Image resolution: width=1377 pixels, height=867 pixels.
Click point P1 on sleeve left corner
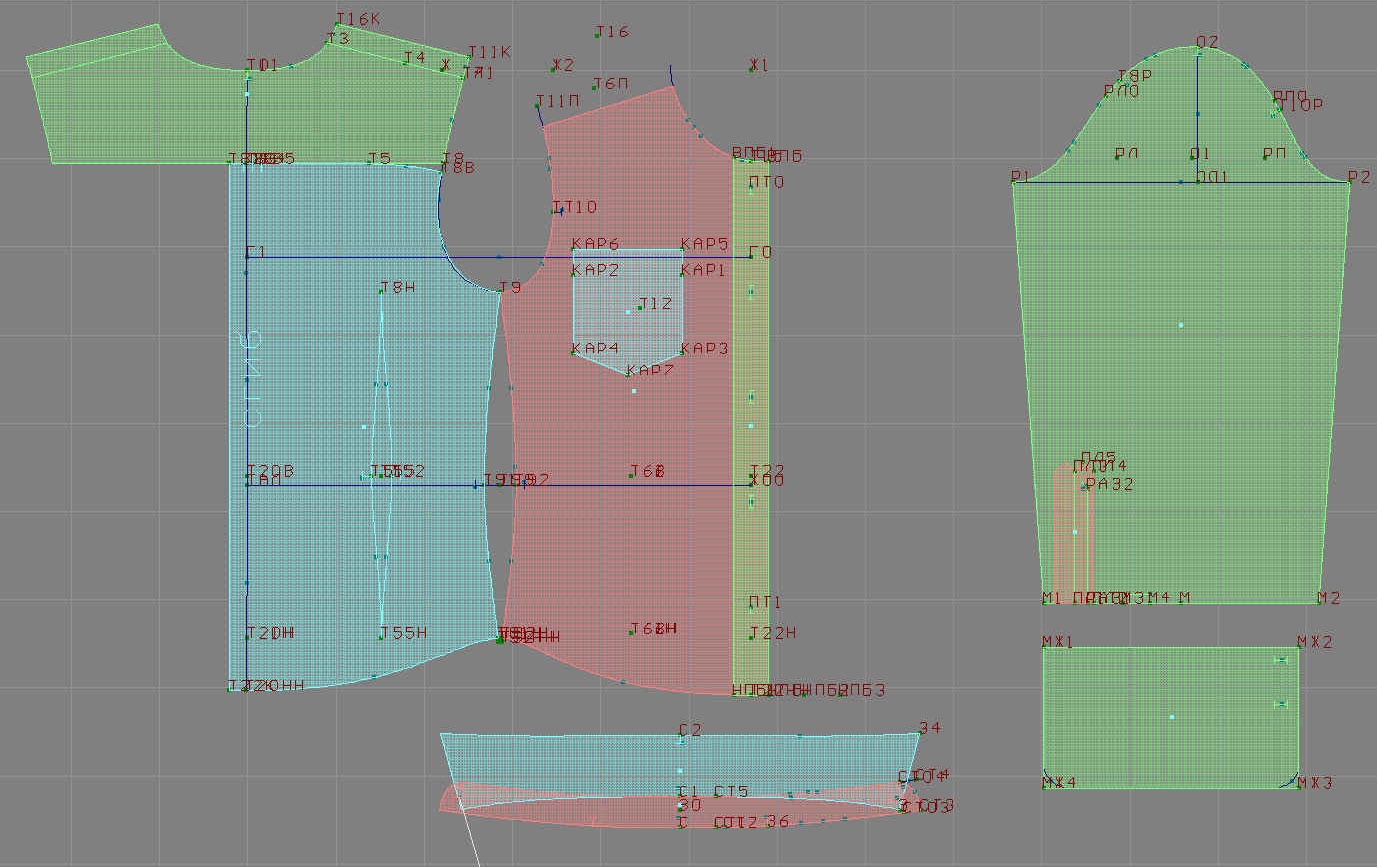(1013, 182)
